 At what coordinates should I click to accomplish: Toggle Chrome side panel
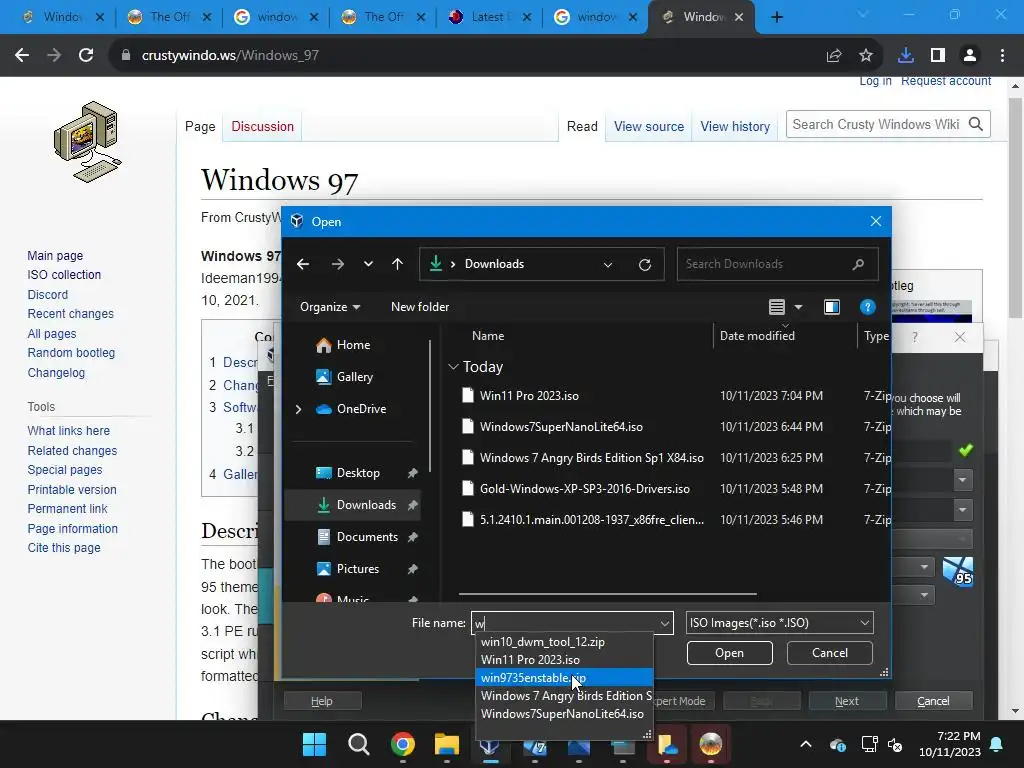click(x=938, y=56)
